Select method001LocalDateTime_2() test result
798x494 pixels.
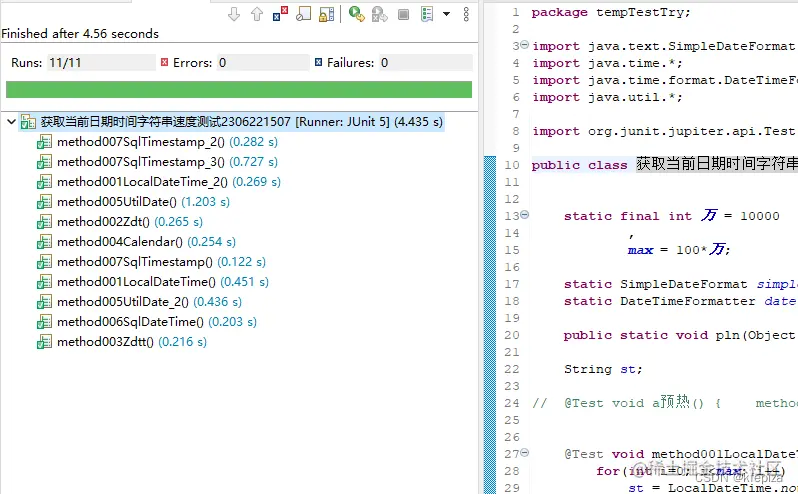(169, 182)
